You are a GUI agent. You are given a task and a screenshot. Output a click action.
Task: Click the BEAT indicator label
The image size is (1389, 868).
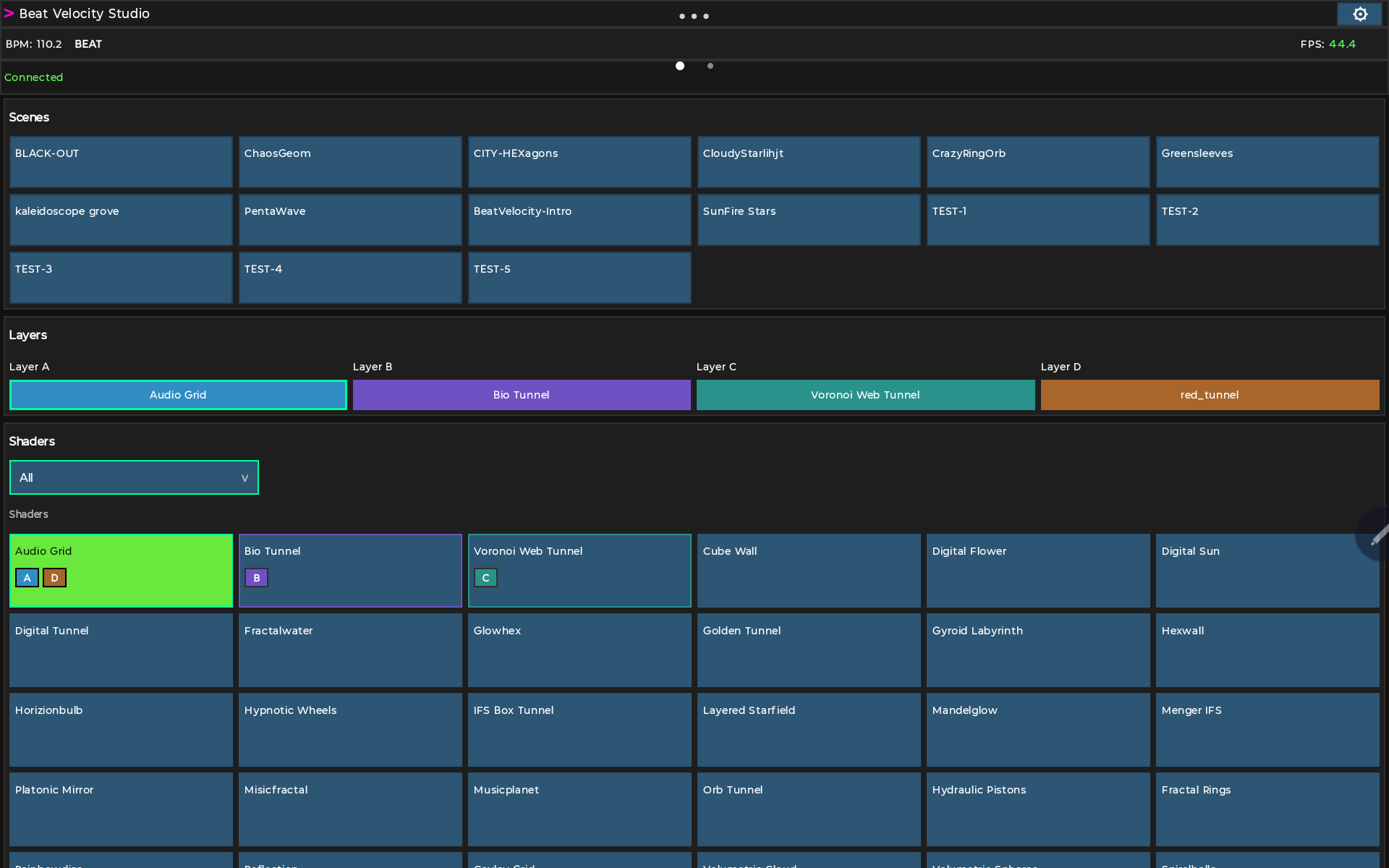point(88,44)
